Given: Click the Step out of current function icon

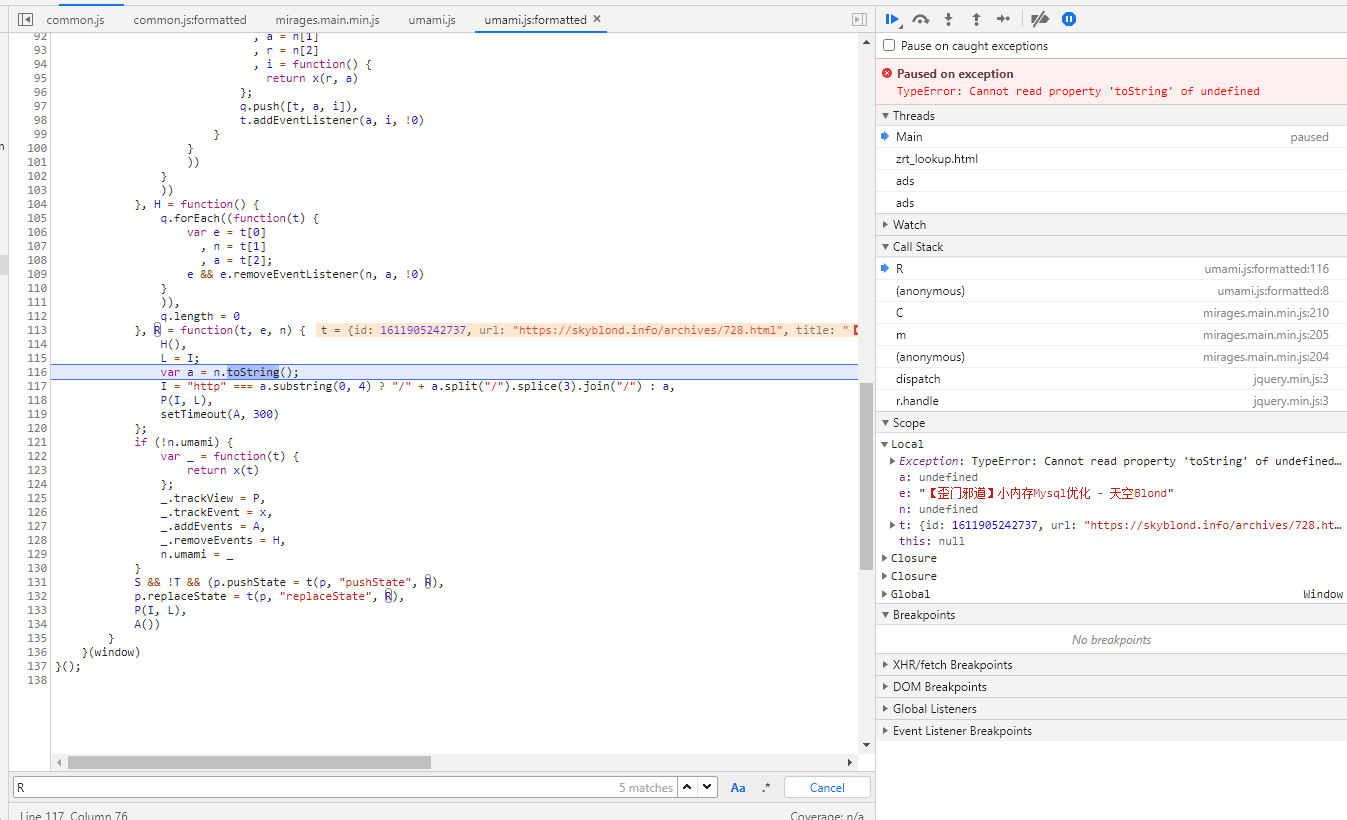Looking at the screenshot, I should click(x=975, y=18).
